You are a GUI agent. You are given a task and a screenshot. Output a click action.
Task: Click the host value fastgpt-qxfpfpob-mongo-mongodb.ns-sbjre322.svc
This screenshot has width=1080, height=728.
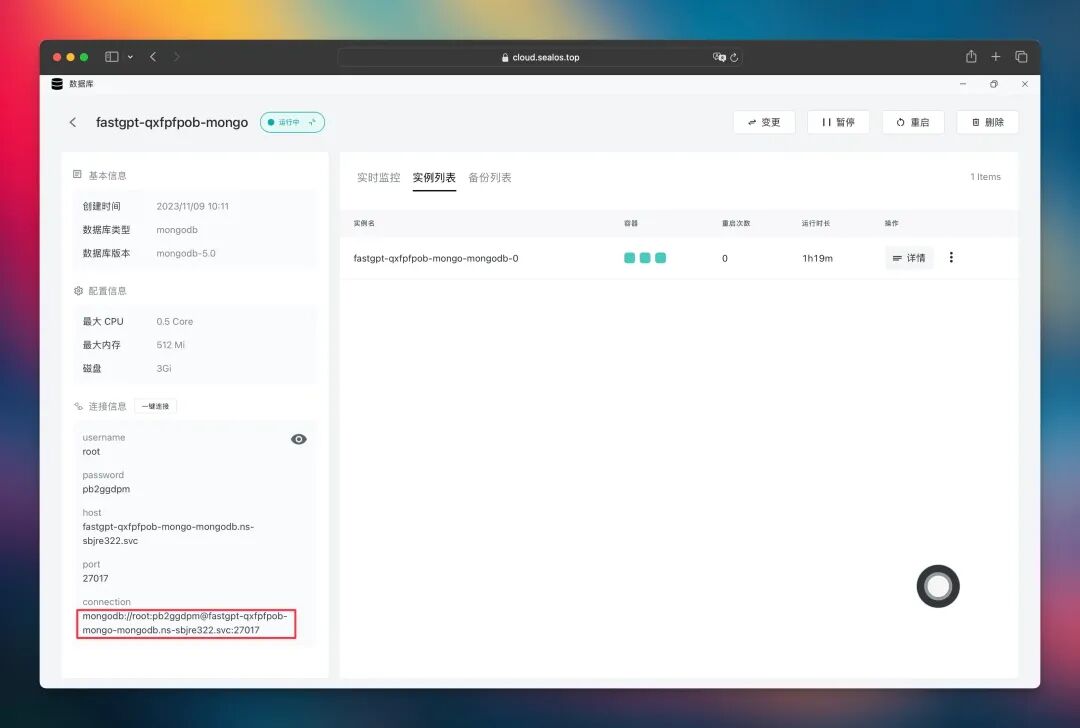click(x=168, y=534)
